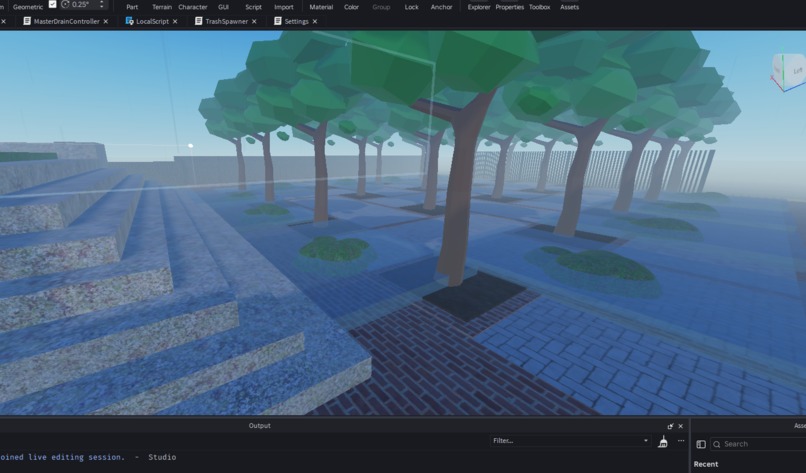Click the Script toolbar button
806x473 pixels.
[x=253, y=7]
